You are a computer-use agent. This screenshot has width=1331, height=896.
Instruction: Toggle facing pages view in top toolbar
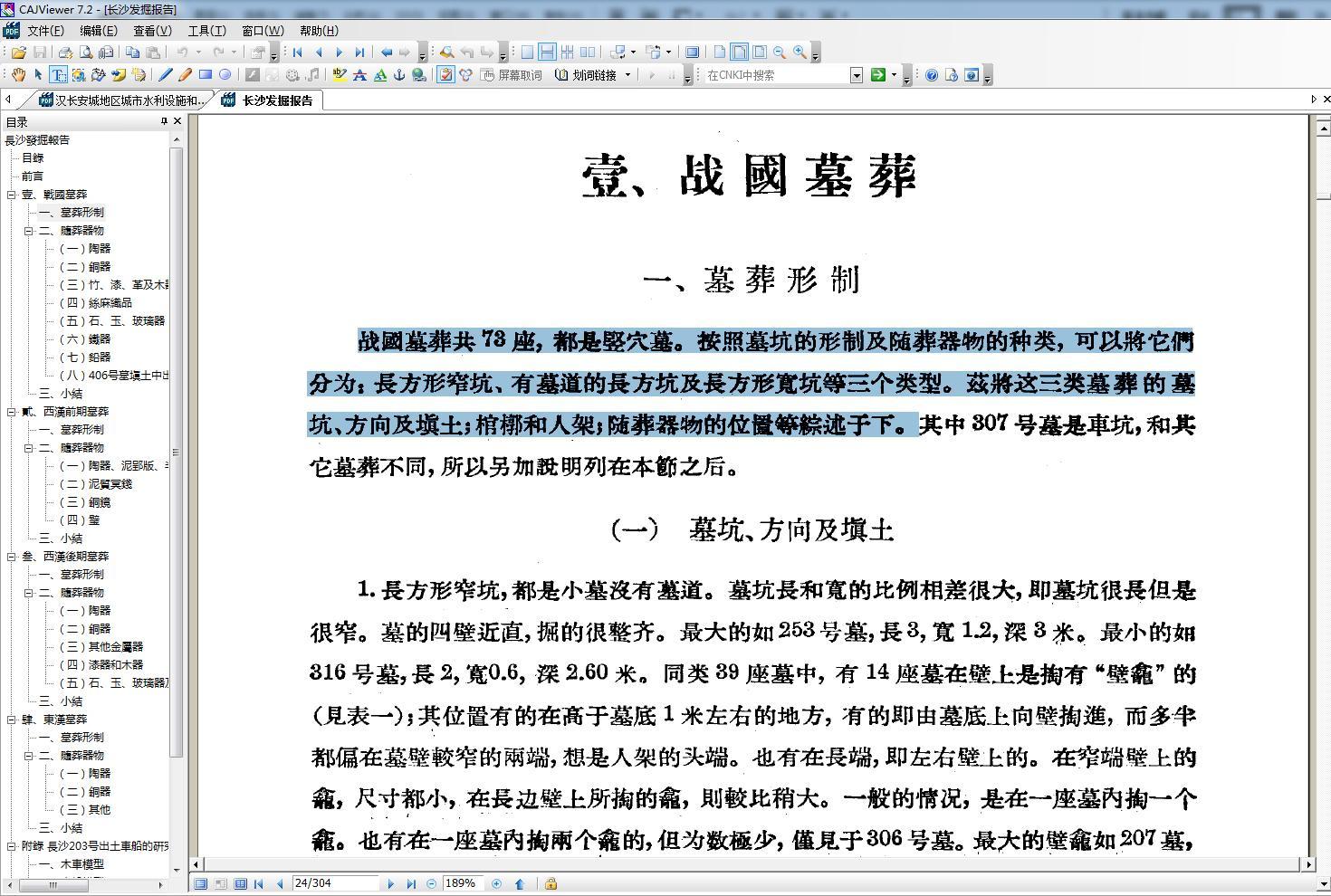coord(588,52)
